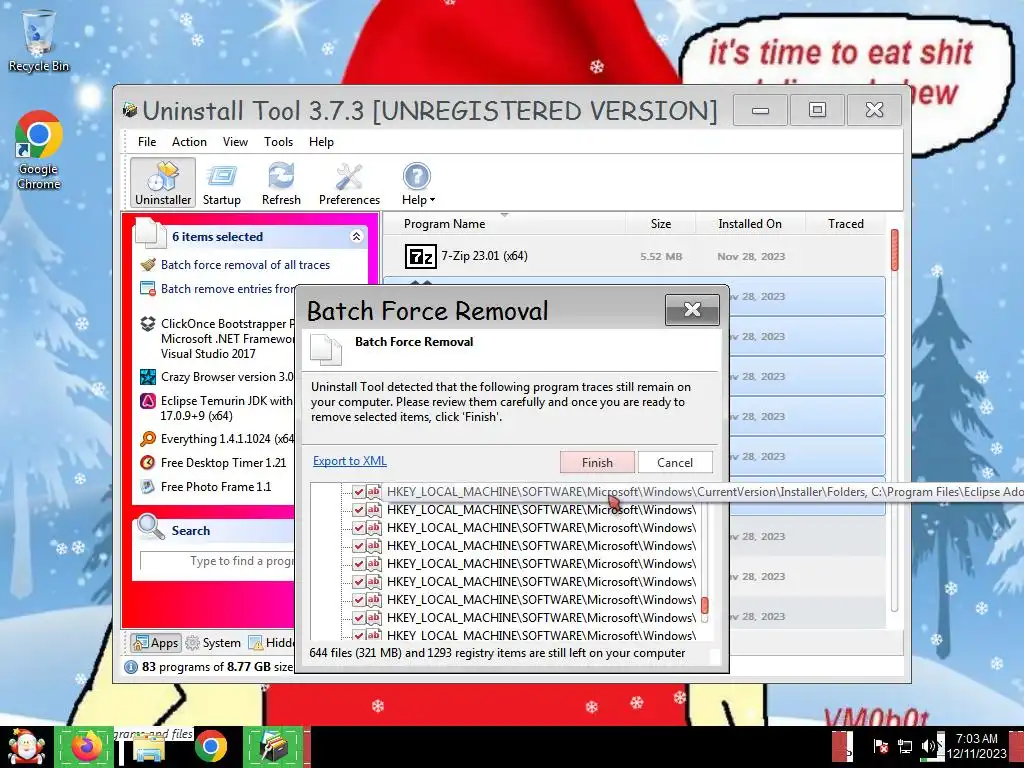The height and width of the screenshot is (768, 1024).
Task: Open Google Chrome desktop shortcut
Action: (x=39, y=150)
